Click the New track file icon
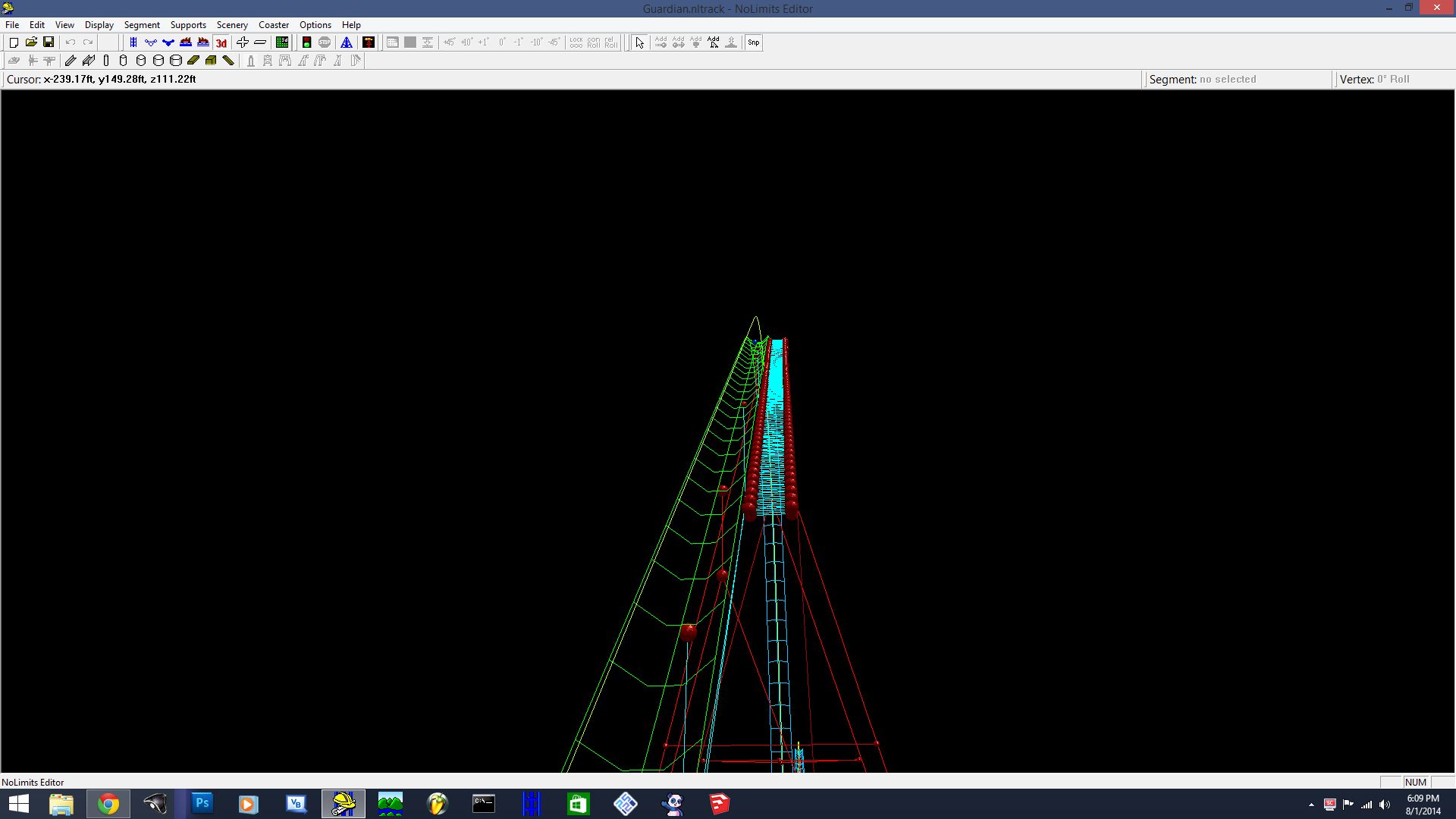1456x819 pixels. 14,42
